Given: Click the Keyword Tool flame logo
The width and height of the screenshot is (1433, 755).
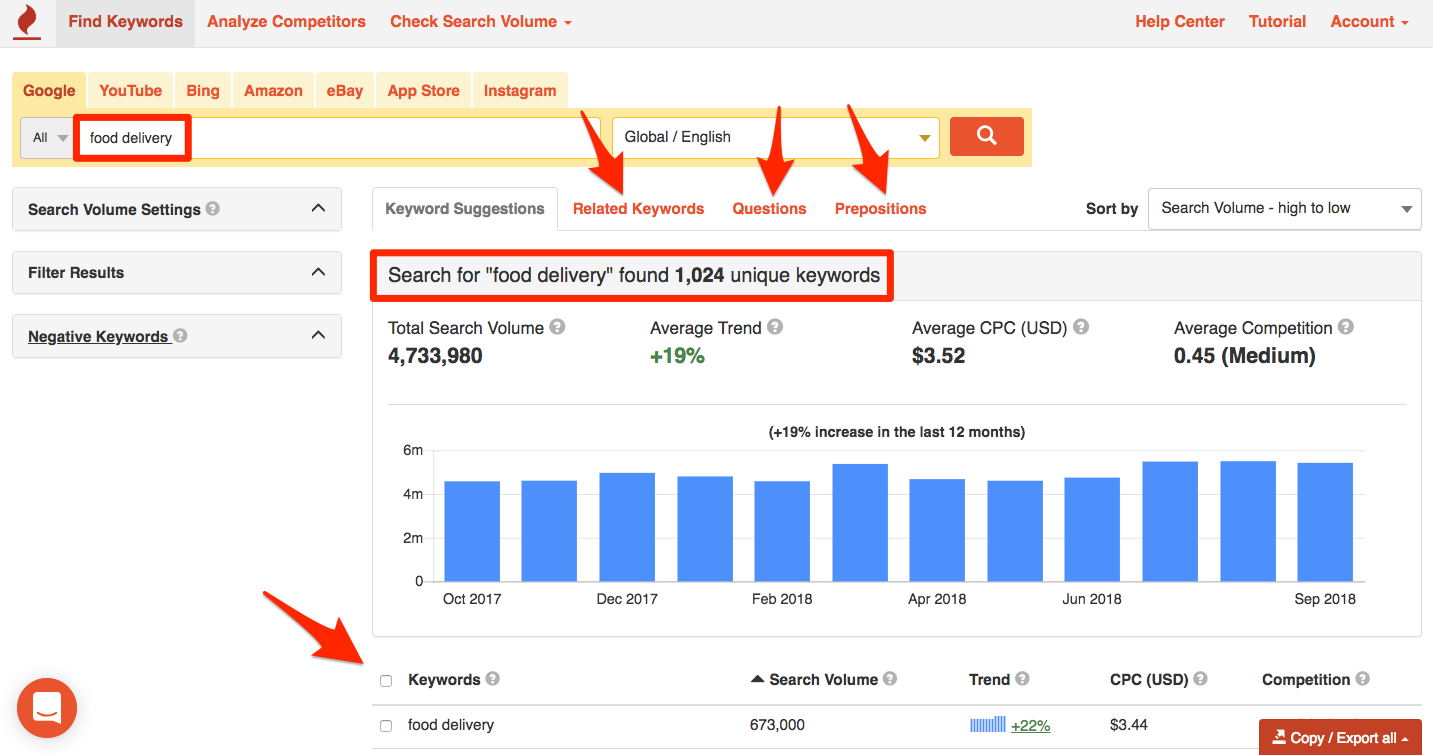Looking at the screenshot, I should 25,21.
